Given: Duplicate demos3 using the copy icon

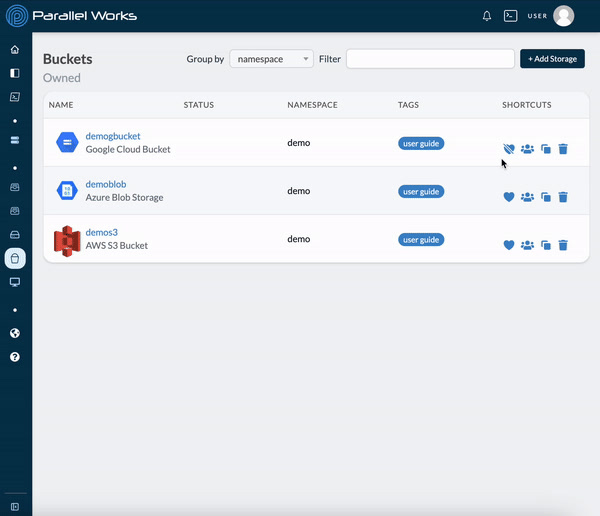Looking at the screenshot, I should click(546, 245).
